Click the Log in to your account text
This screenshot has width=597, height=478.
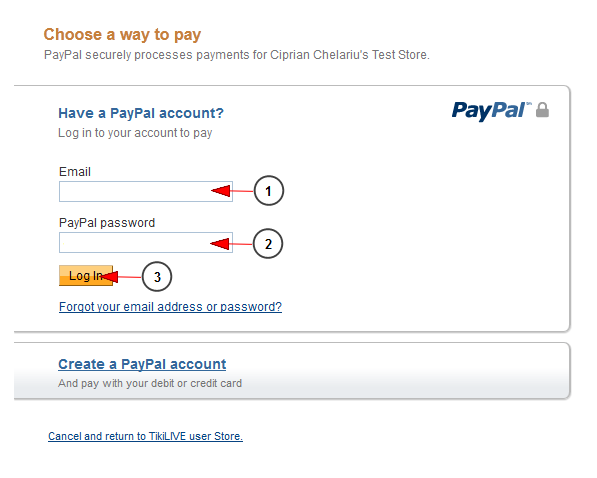(135, 133)
